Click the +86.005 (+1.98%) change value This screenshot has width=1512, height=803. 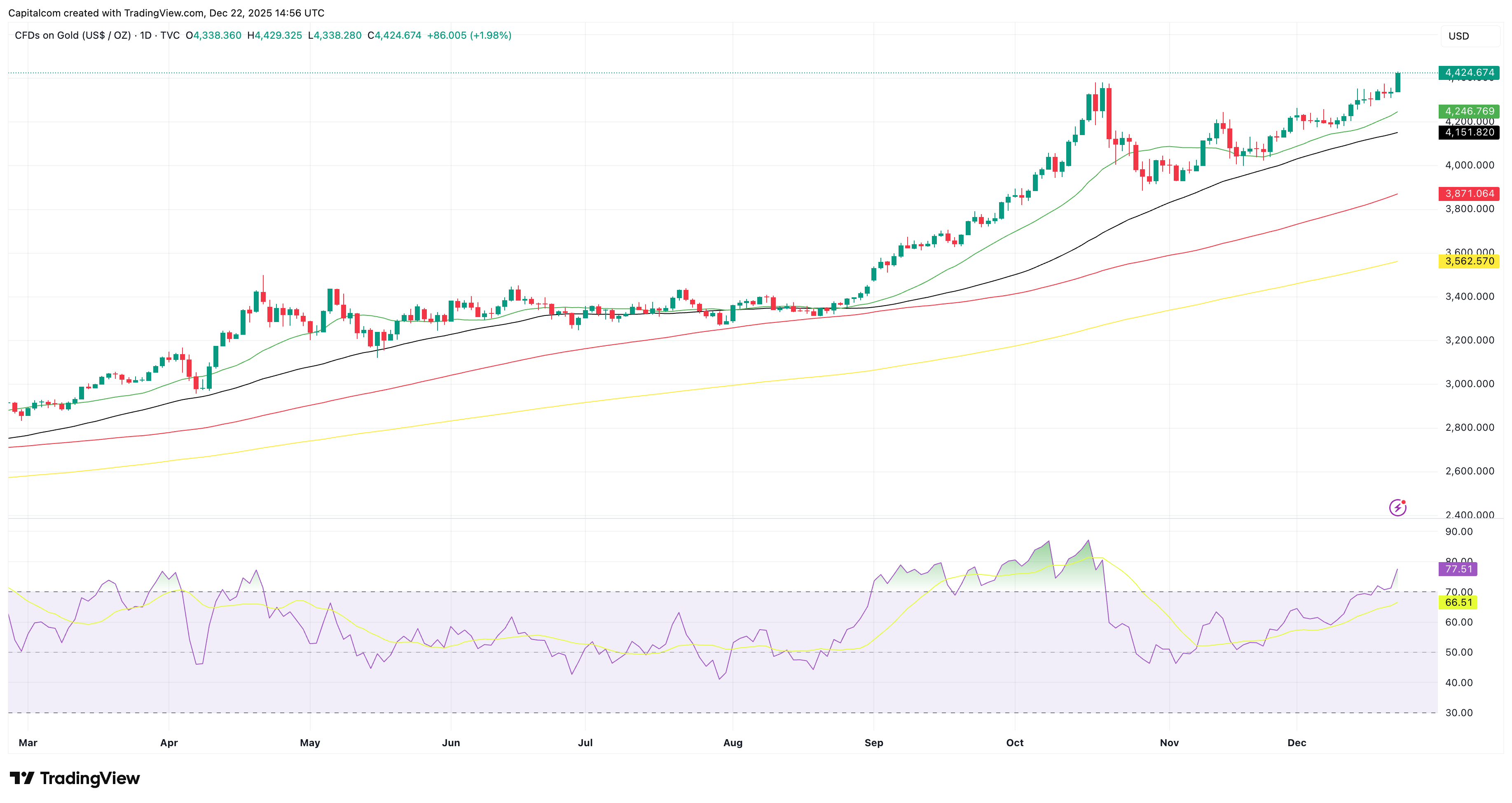(x=469, y=35)
